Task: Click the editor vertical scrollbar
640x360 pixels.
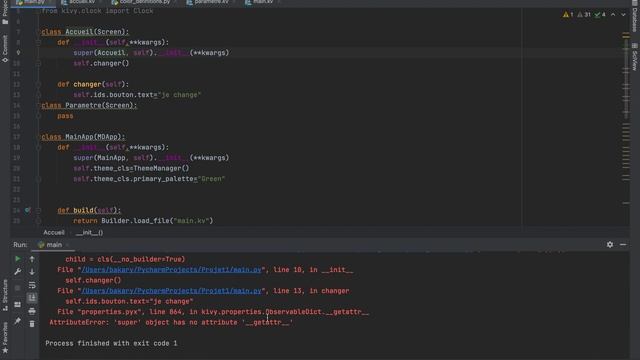Action: tap(626, 78)
